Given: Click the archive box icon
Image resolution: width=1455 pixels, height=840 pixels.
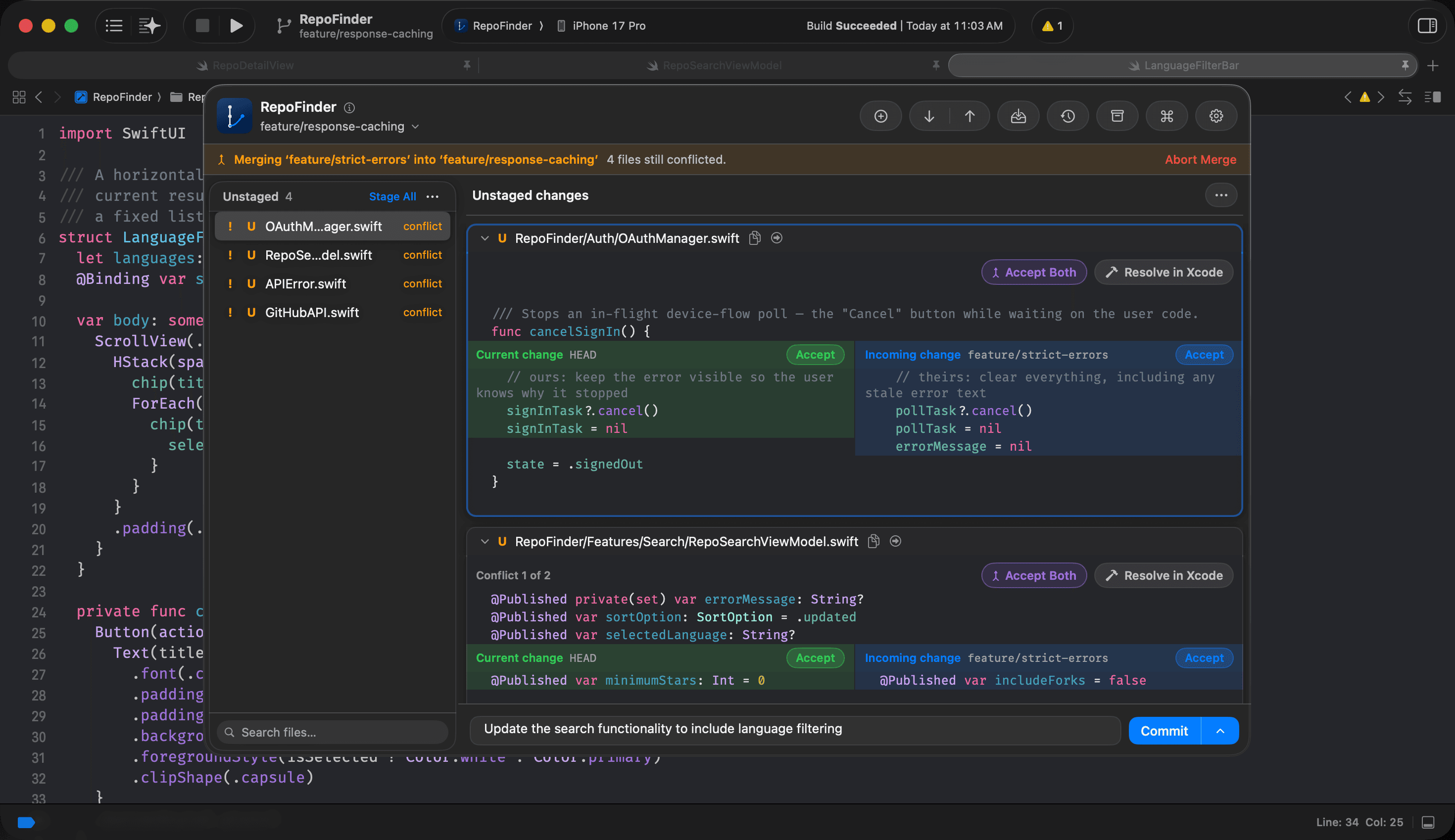Looking at the screenshot, I should click(x=1117, y=116).
